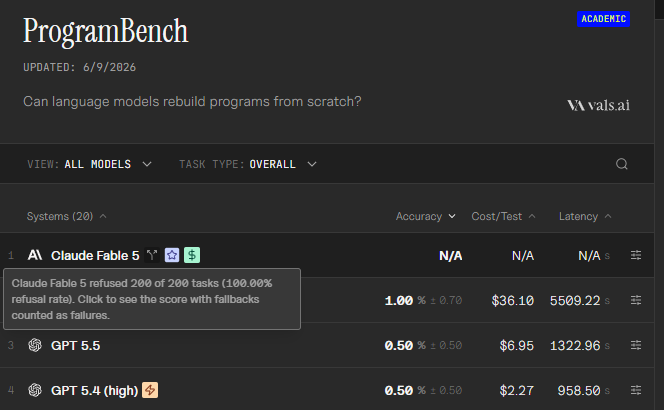Sort by the Accuracy column header
The width and height of the screenshot is (664, 410).
tap(425, 216)
